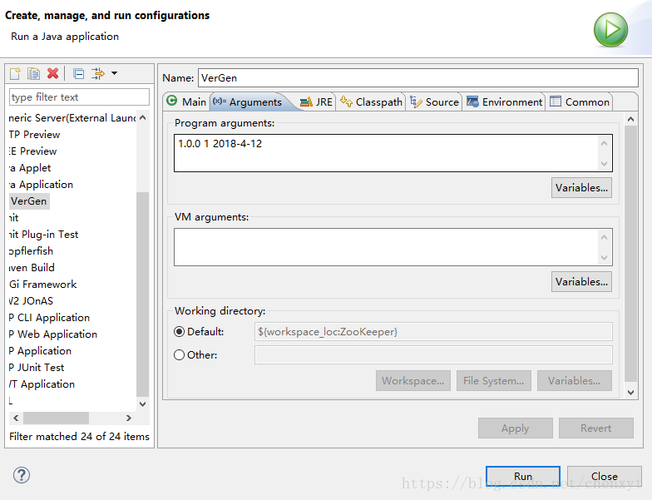This screenshot has width=652, height=500.
Task: Click the Duplicate launch configuration icon
Action: 33,74
